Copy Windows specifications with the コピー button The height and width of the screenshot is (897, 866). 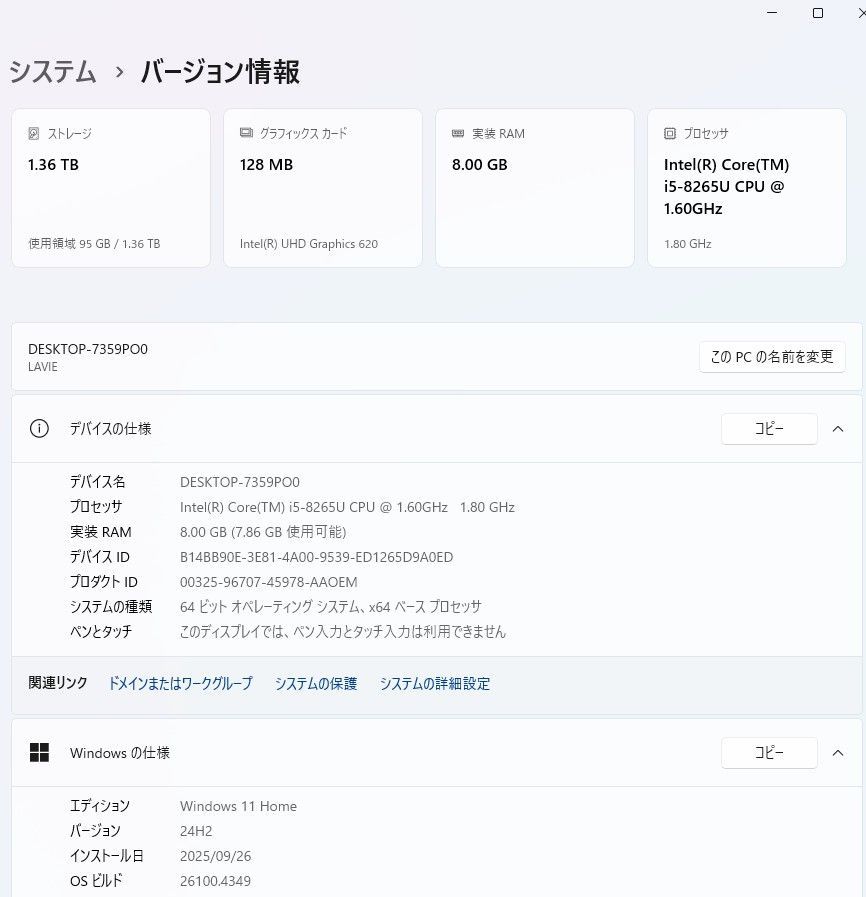pyautogui.click(x=768, y=752)
